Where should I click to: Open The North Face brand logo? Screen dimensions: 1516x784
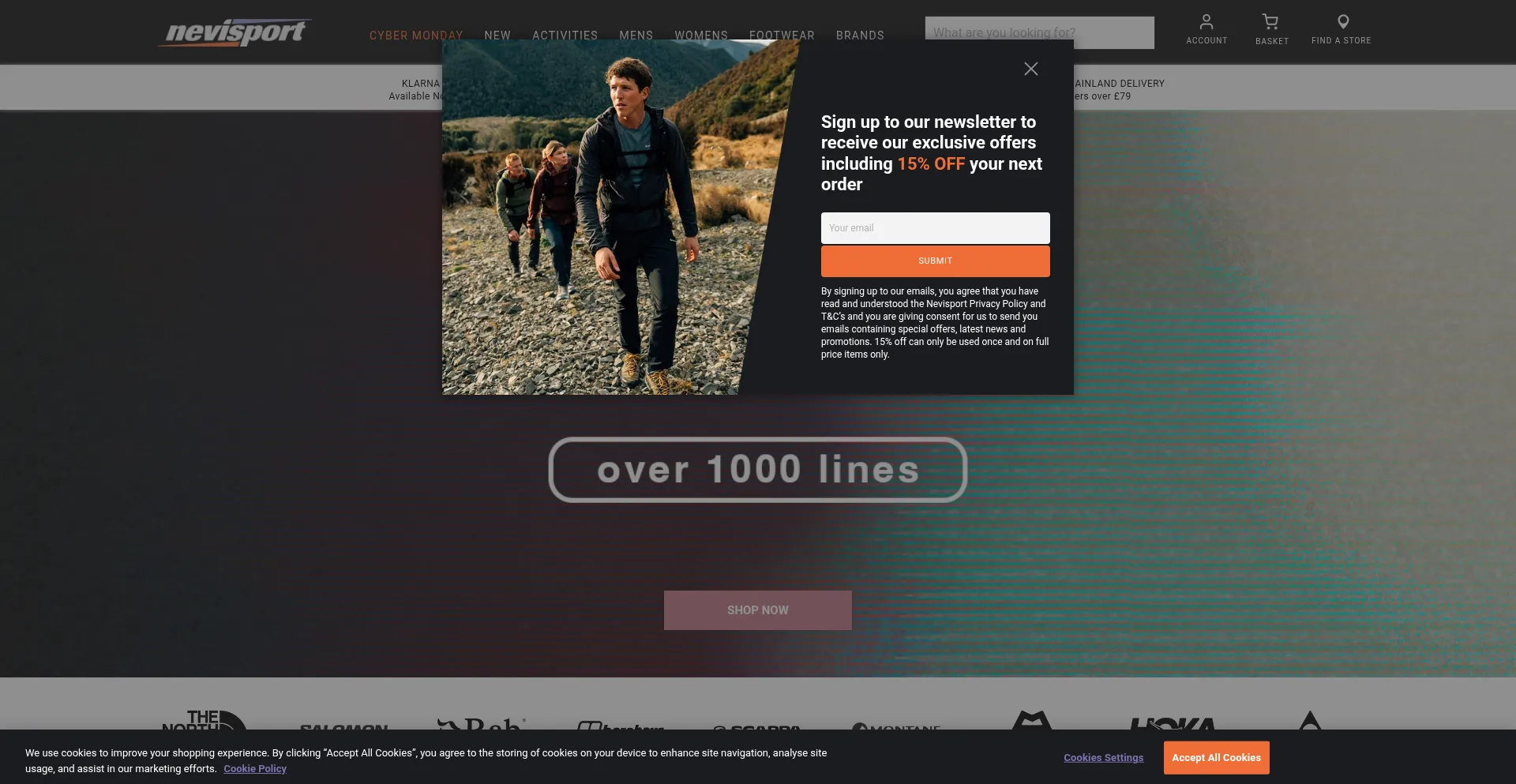coord(204,720)
